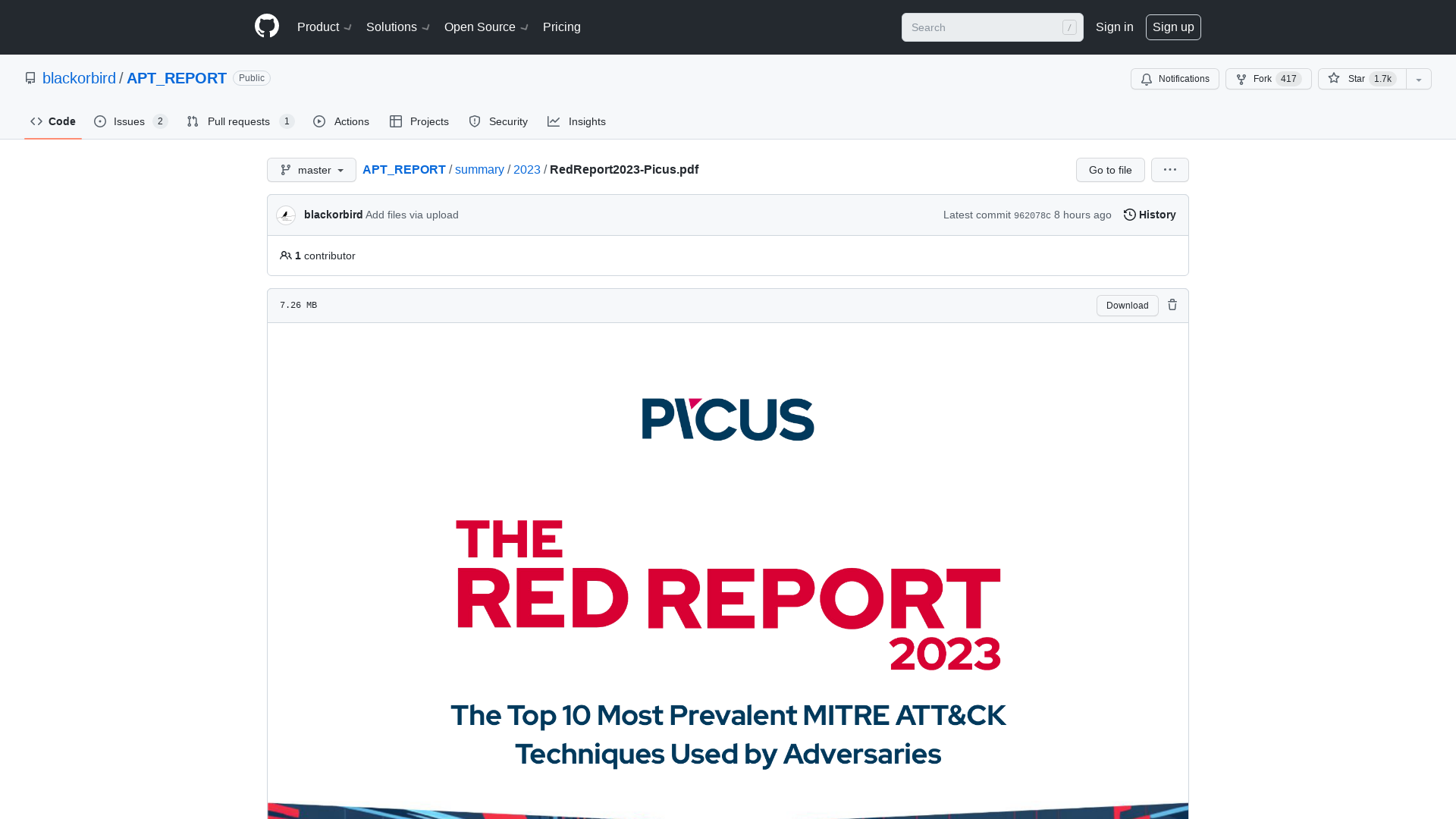
Task: Open the Security tab
Action: tap(498, 121)
